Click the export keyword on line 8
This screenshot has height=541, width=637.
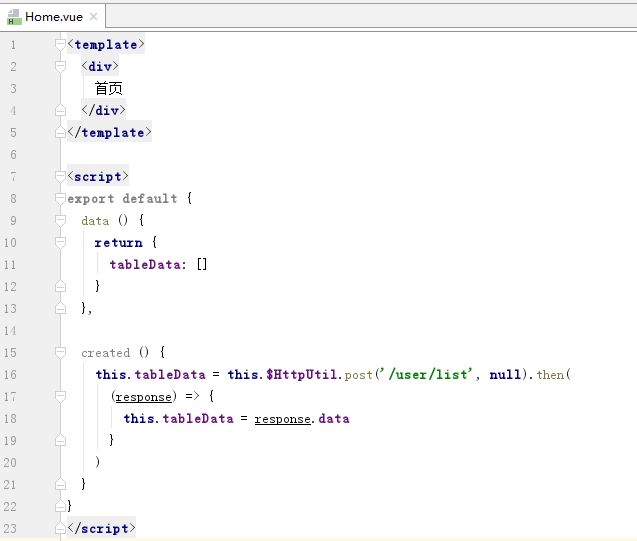pyautogui.click(x=91, y=199)
